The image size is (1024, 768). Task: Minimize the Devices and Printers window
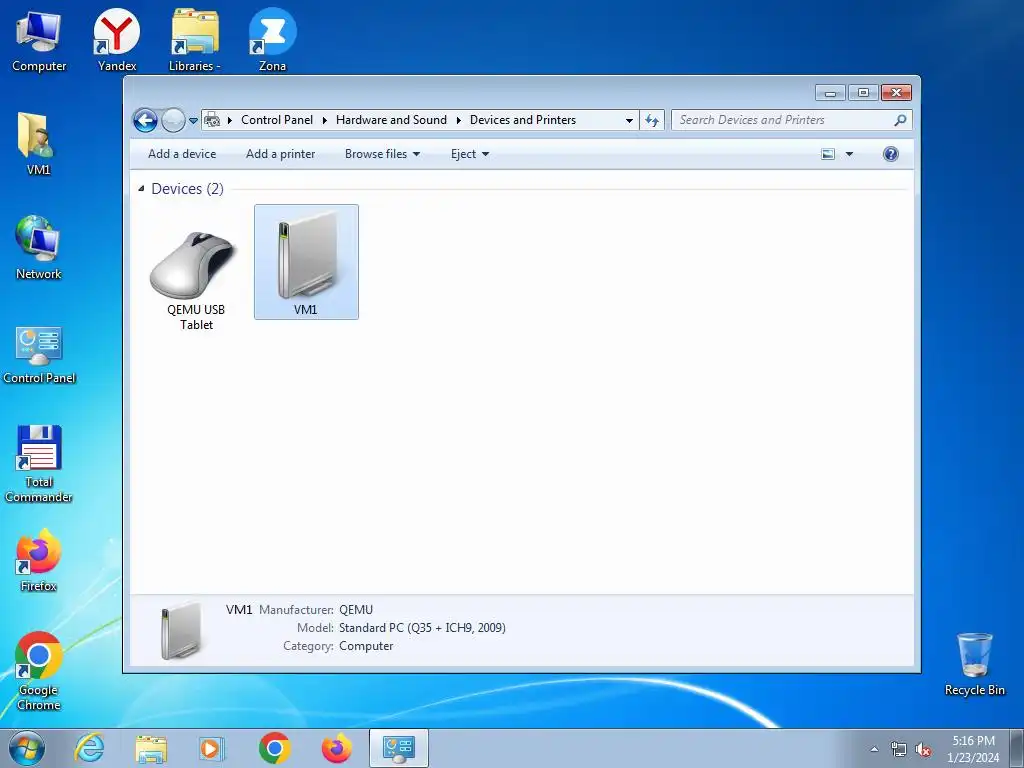pyautogui.click(x=830, y=93)
